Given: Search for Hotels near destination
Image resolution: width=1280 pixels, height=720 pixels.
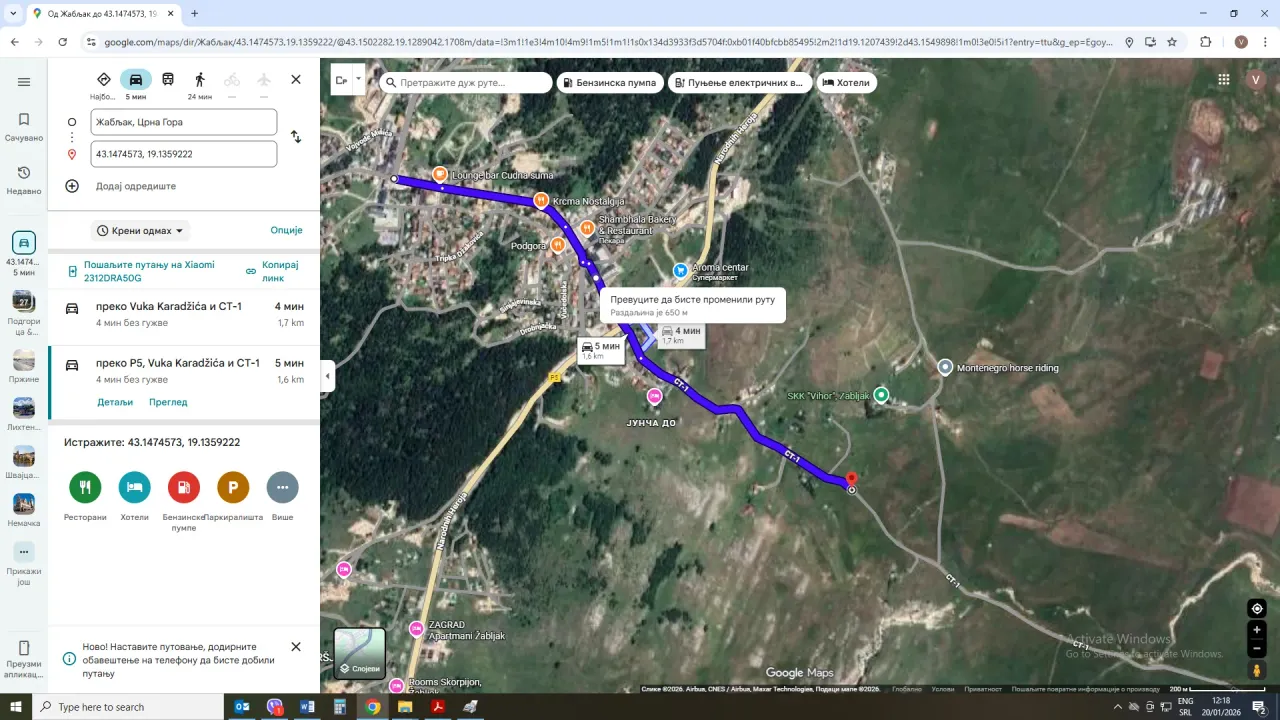Looking at the screenshot, I should (x=134, y=487).
